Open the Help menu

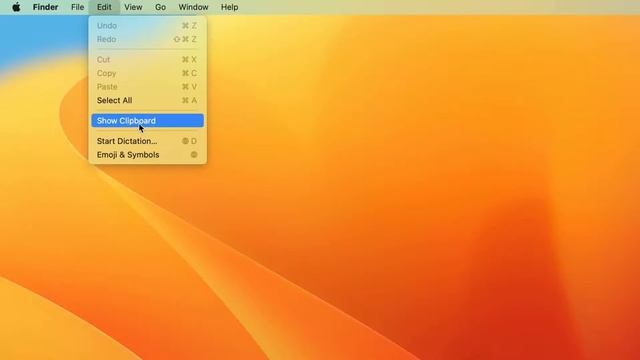[x=229, y=7]
